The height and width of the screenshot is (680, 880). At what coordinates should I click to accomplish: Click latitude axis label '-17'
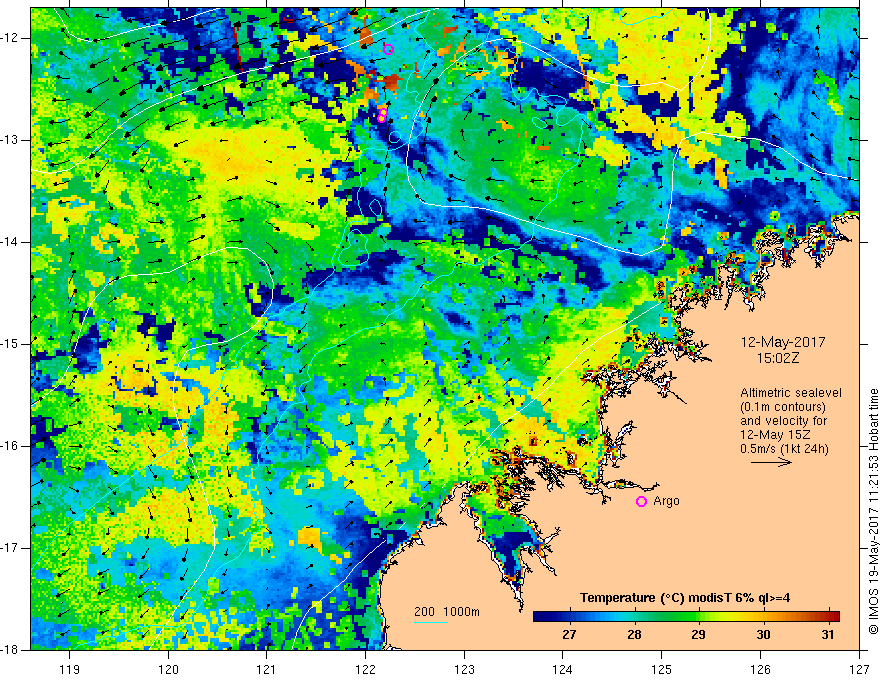[11, 548]
